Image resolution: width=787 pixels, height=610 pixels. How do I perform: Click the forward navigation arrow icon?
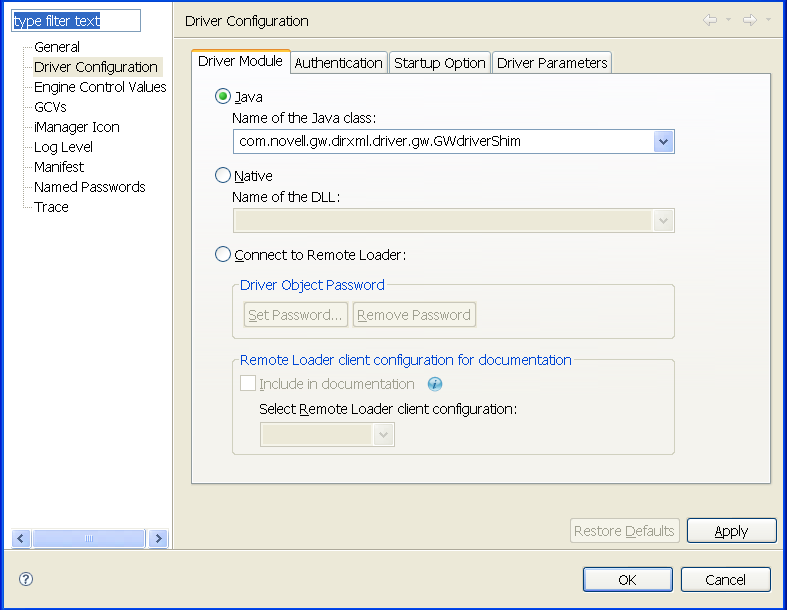(750, 20)
